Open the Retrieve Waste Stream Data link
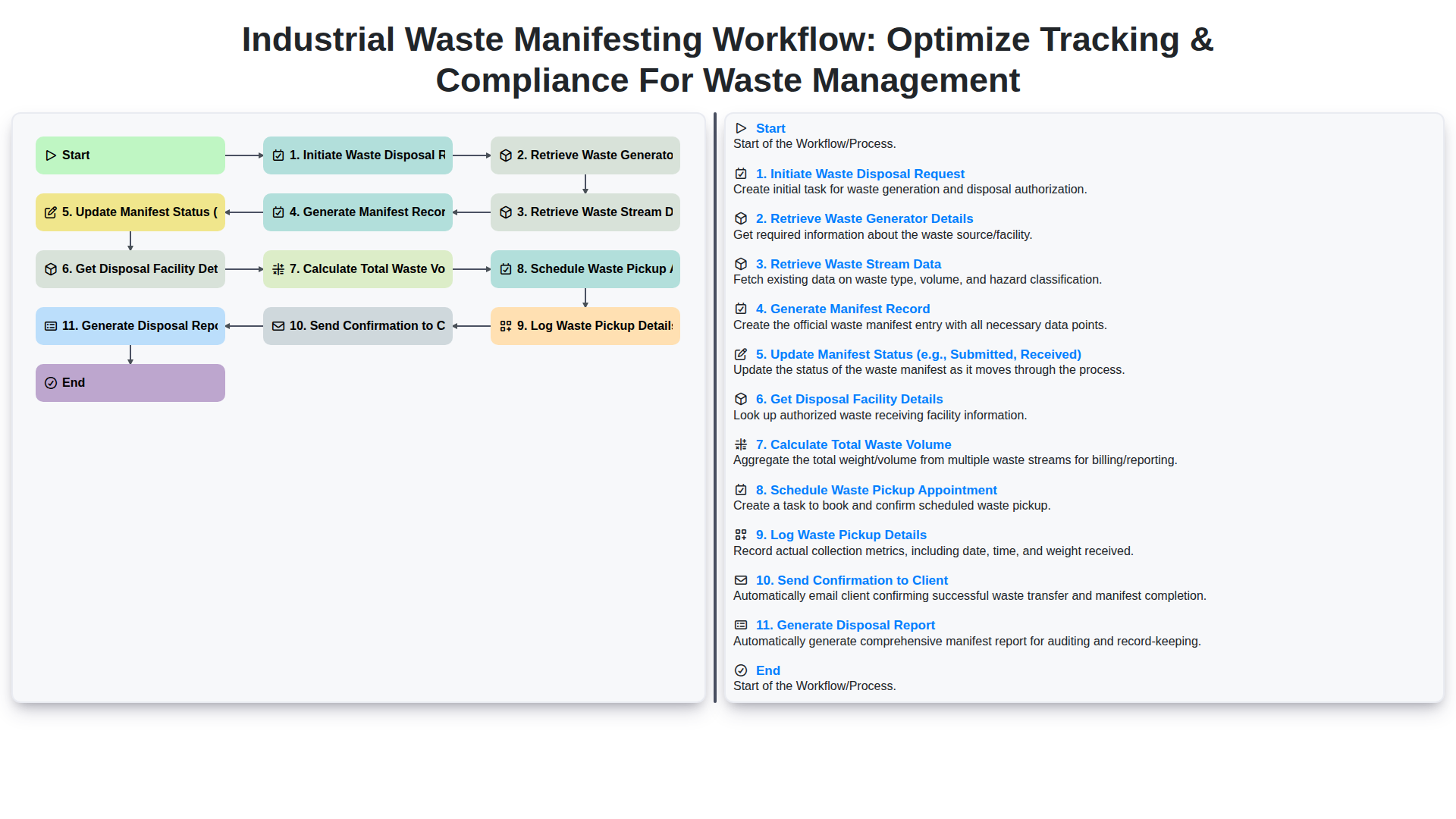 pos(848,264)
